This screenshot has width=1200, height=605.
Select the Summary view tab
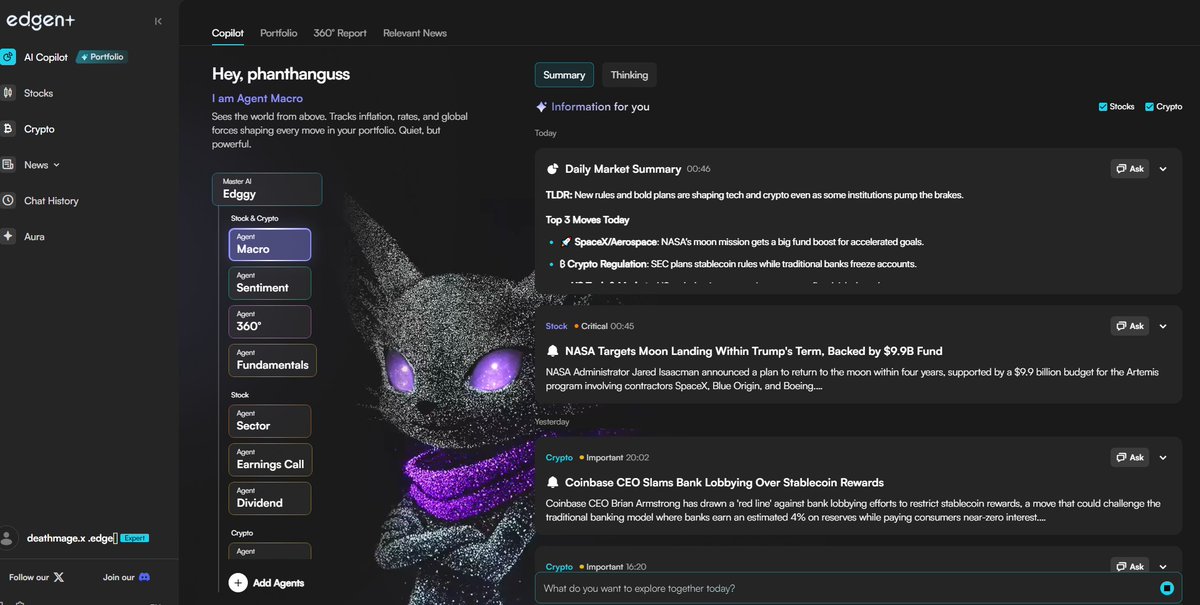564,75
